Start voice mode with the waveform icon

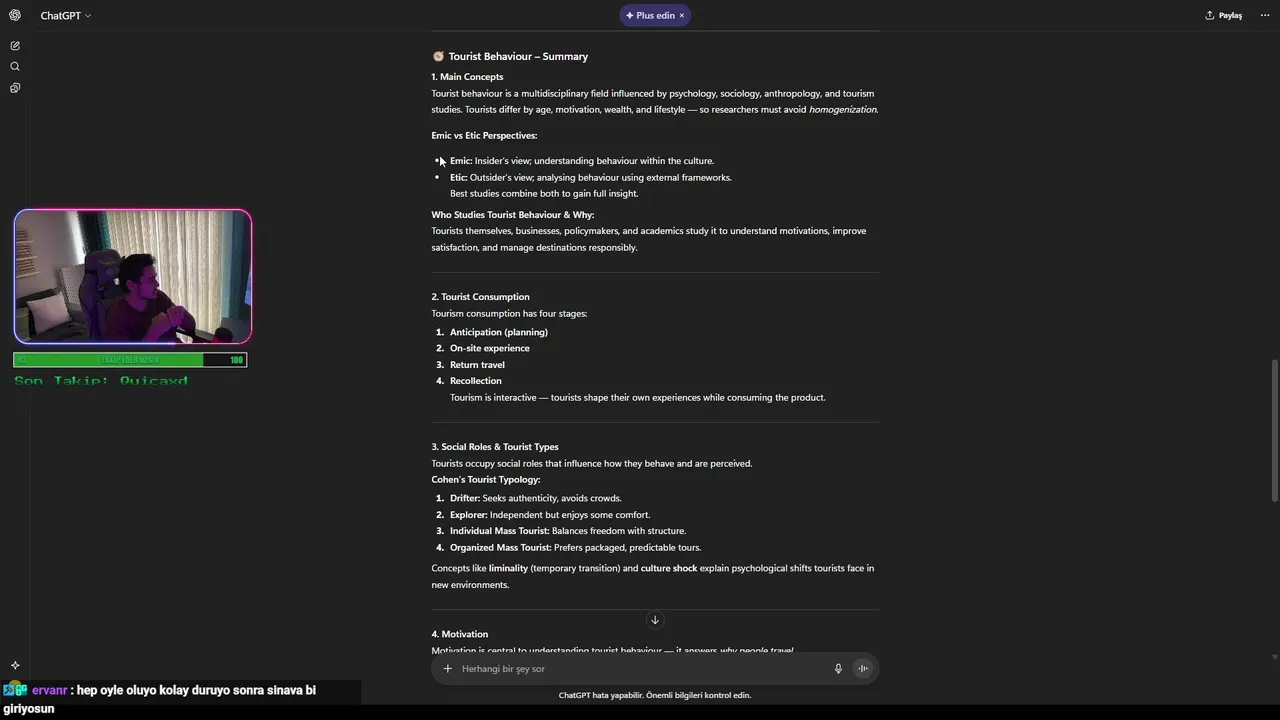(x=863, y=669)
